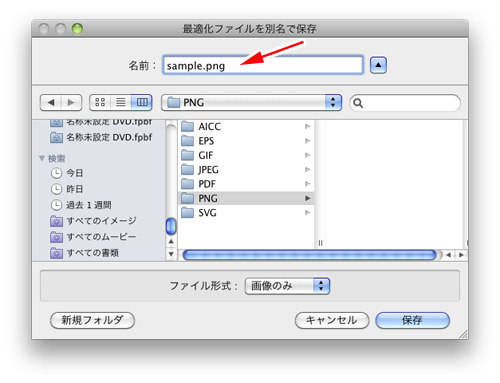The height and width of the screenshot is (383, 500).
Task: Click the smart folder icon for すべてのムービー
Action: [x=56, y=237]
